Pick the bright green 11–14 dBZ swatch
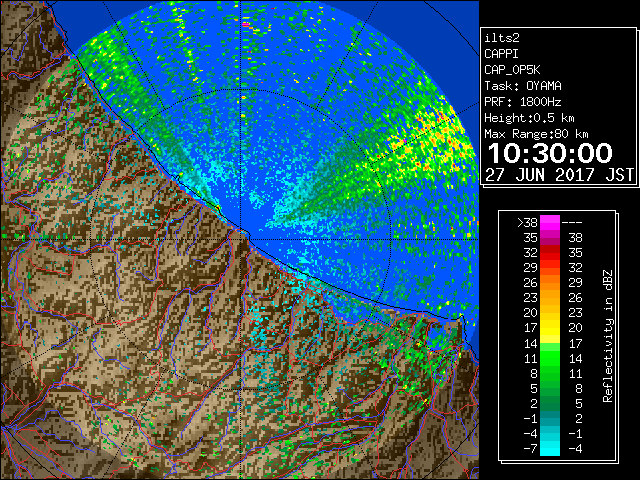640x480 pixels. click(x=550, y=358)
